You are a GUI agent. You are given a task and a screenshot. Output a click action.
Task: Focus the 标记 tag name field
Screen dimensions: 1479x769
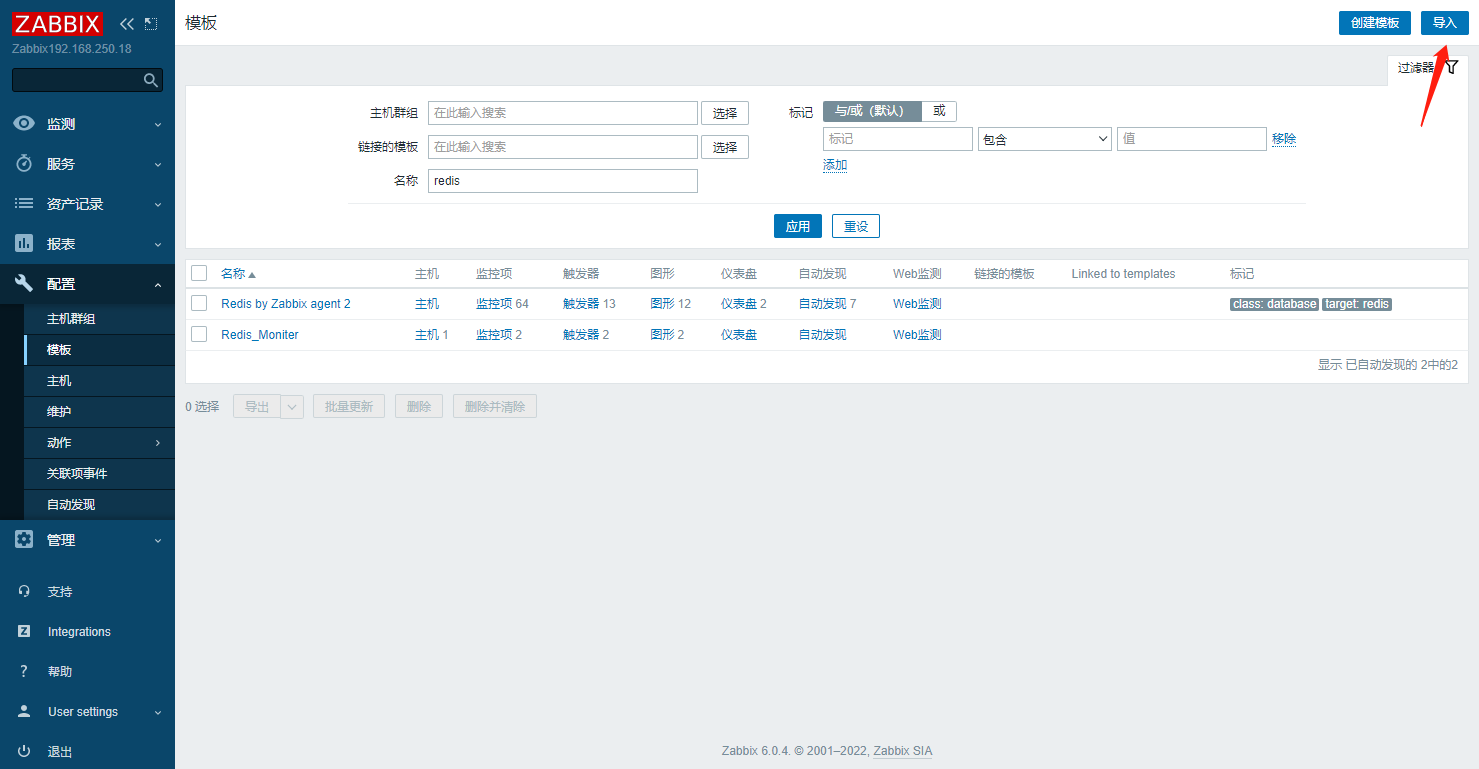coord(898,139)
